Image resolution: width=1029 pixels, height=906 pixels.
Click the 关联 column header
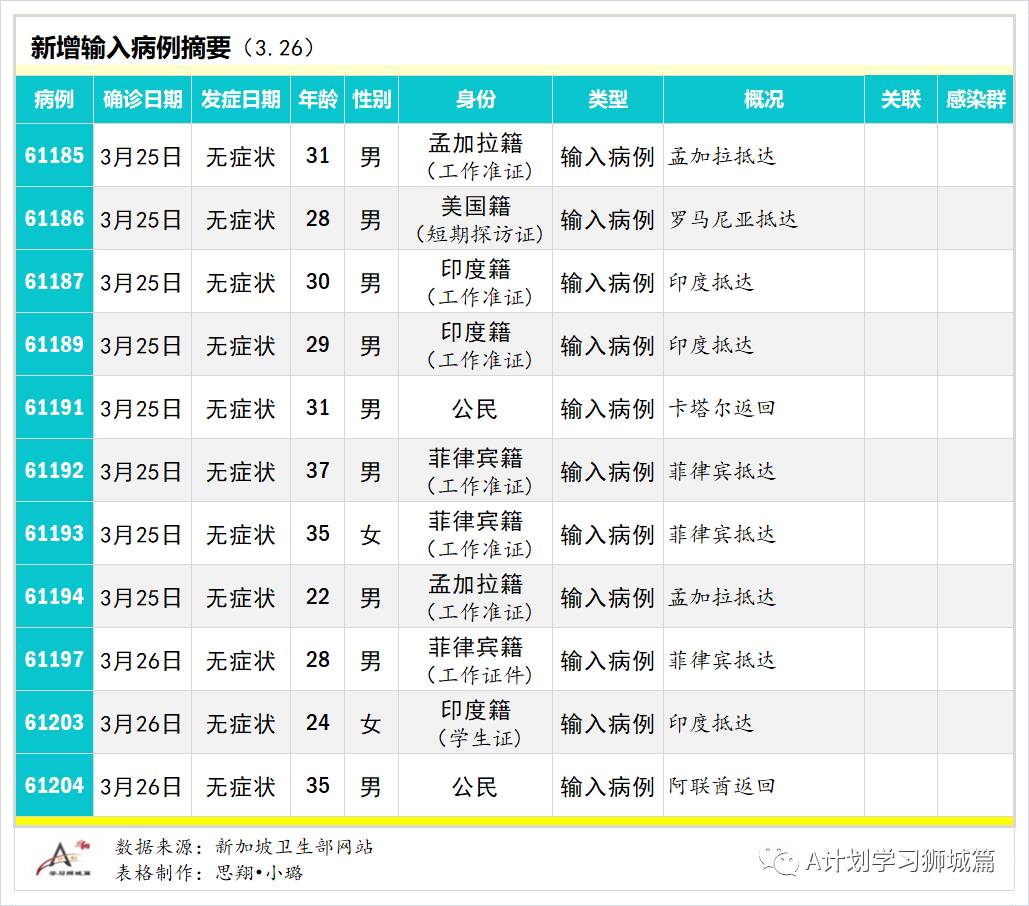(x=899, y=99)
